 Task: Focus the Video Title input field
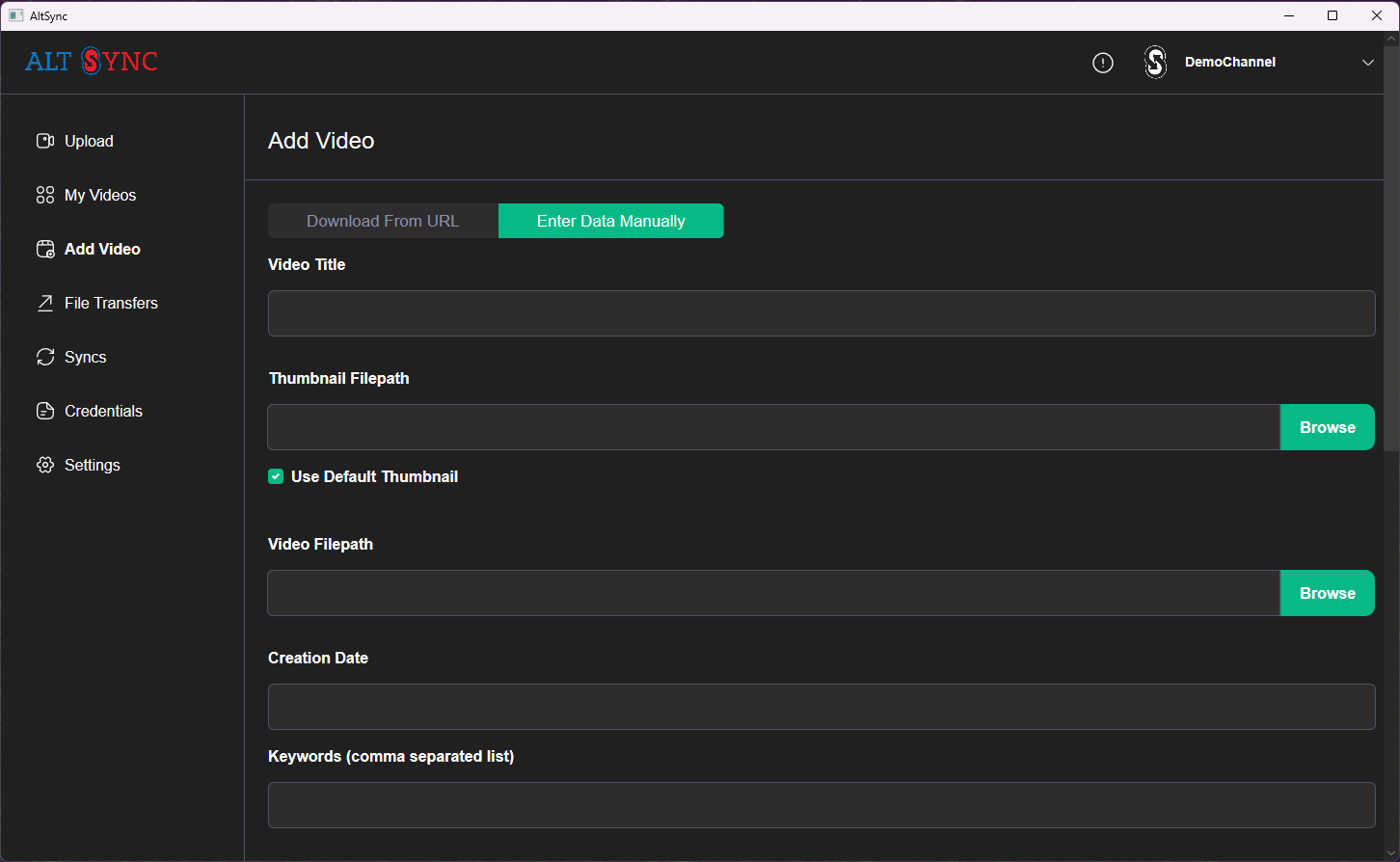coord(821,313)
